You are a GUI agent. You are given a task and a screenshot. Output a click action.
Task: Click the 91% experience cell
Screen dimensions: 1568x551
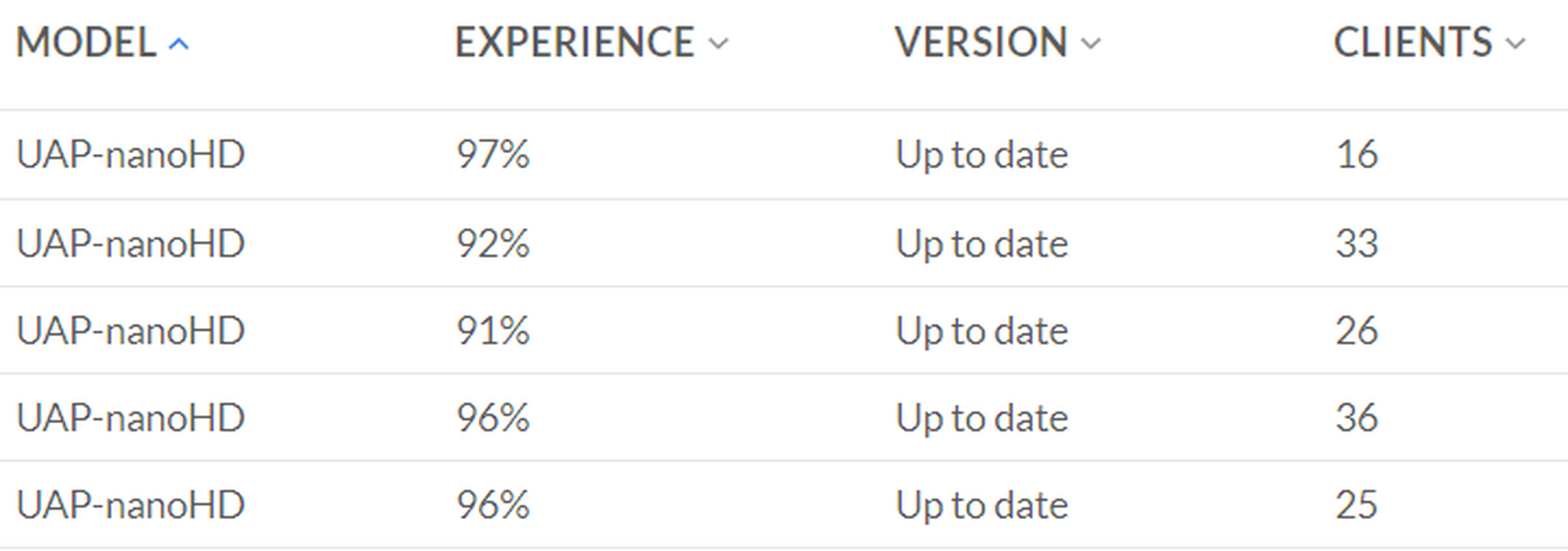(x=493, y=331)
